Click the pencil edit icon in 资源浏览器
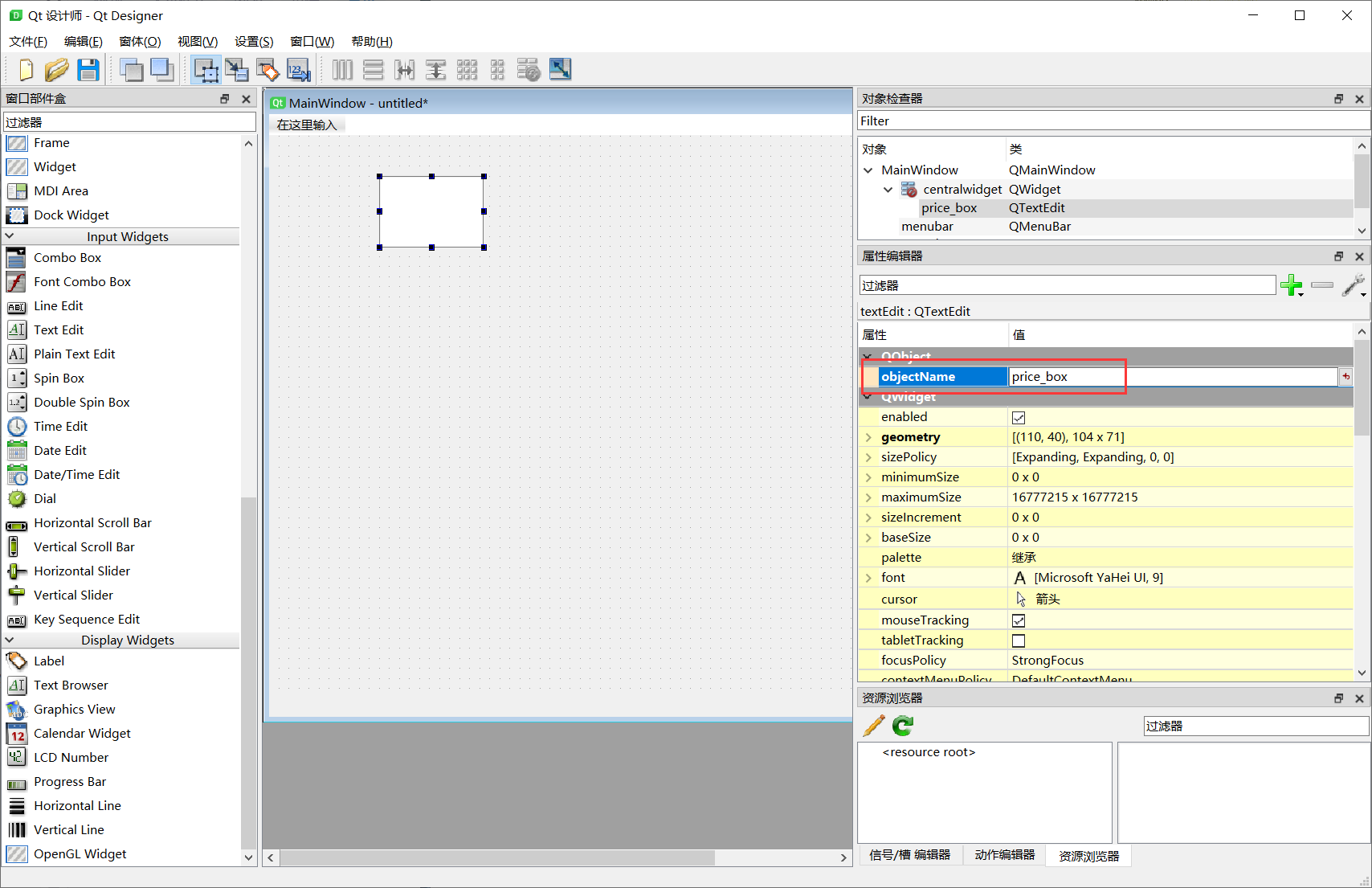Viewport: 1372px width, 888px height. [x=873, y=725]
